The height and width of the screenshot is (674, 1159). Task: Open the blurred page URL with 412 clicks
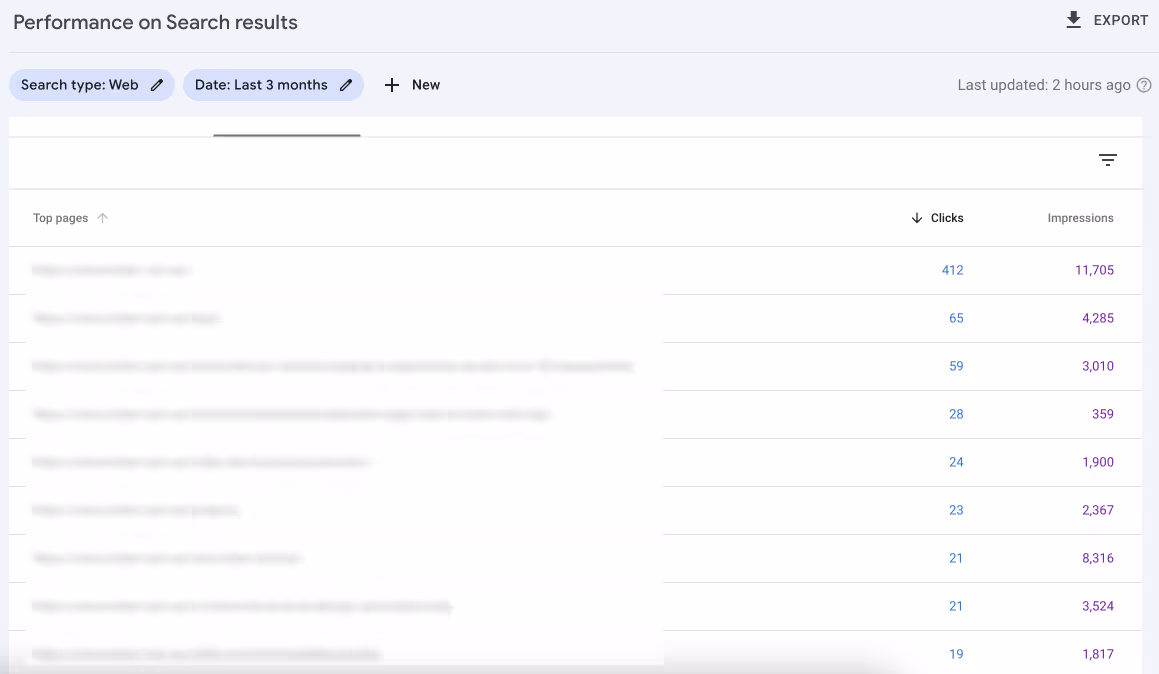pyautogui.click(x=111, y=270)
